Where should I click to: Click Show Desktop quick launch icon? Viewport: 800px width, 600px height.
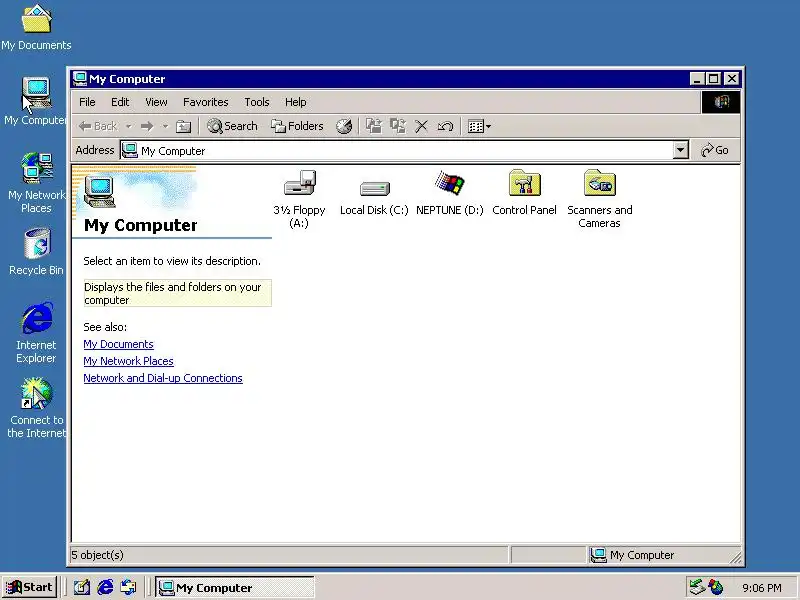point(82,587)
